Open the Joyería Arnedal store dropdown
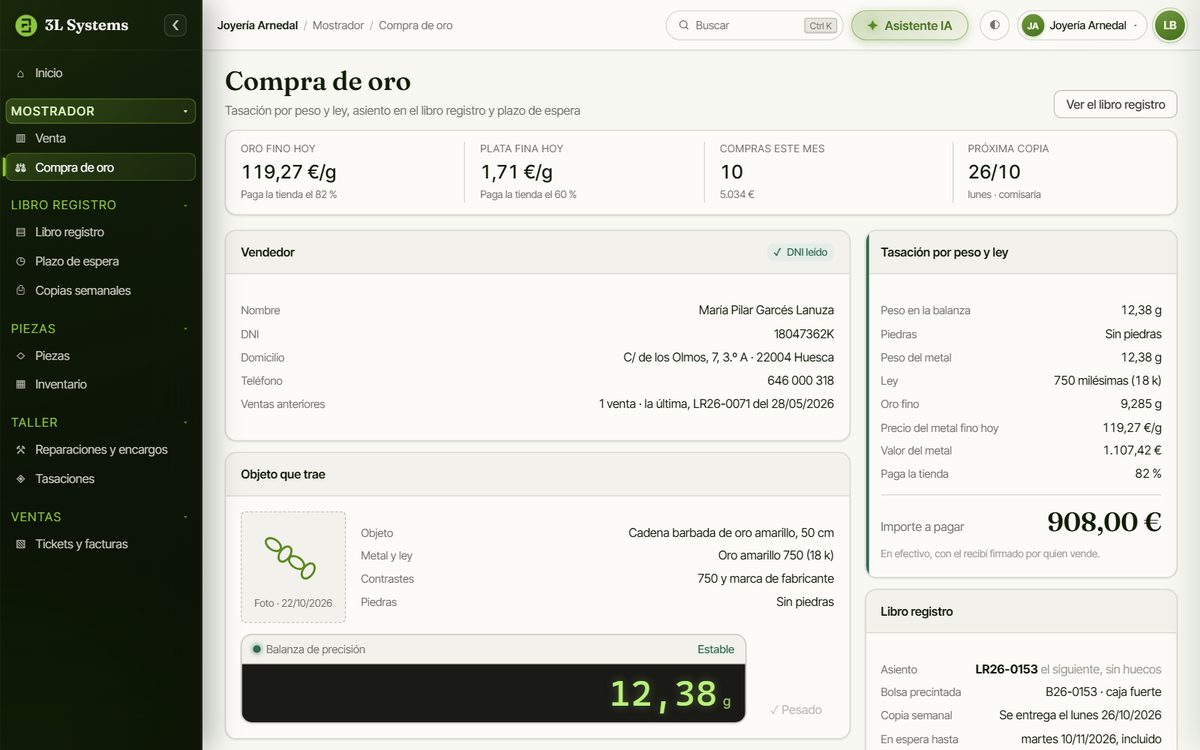 point(1082,25)
